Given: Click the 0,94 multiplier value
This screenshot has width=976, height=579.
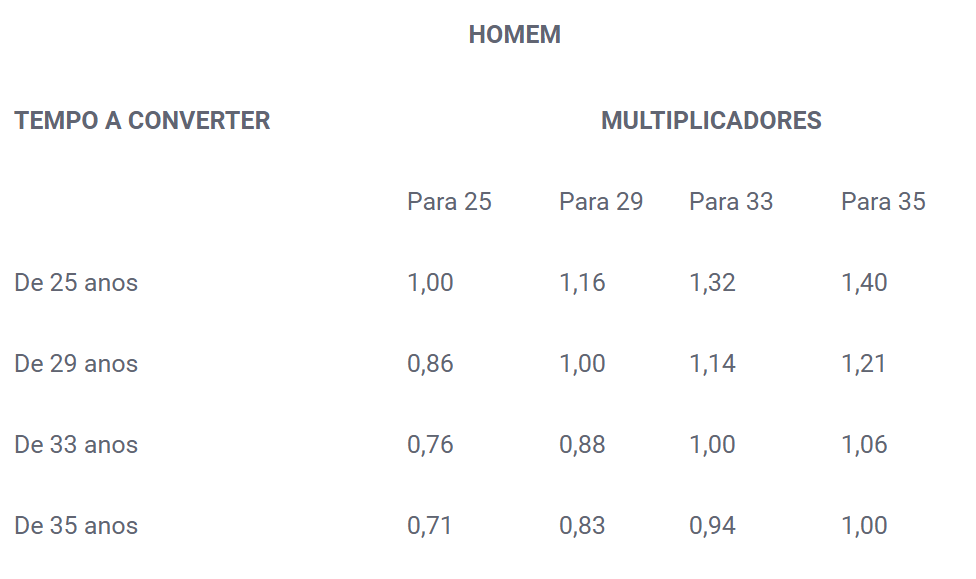Looking at the screenshot, I should (x=712, y=525).
